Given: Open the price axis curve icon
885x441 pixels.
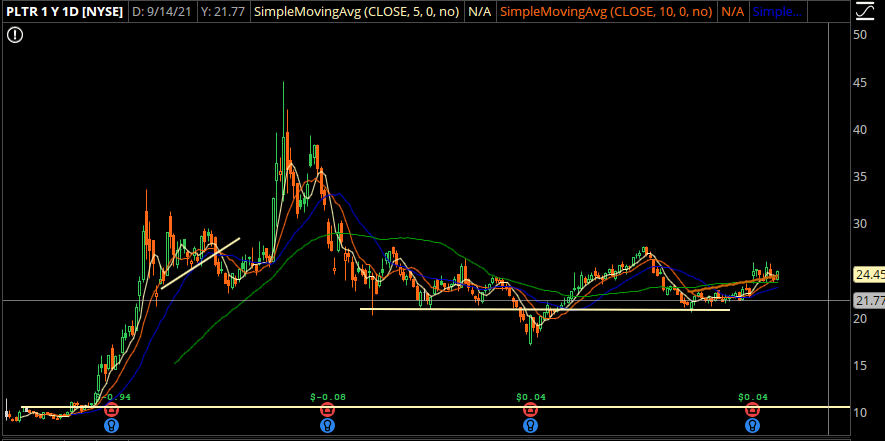Looking at the screenshot, I should click(x=864, y=11).
